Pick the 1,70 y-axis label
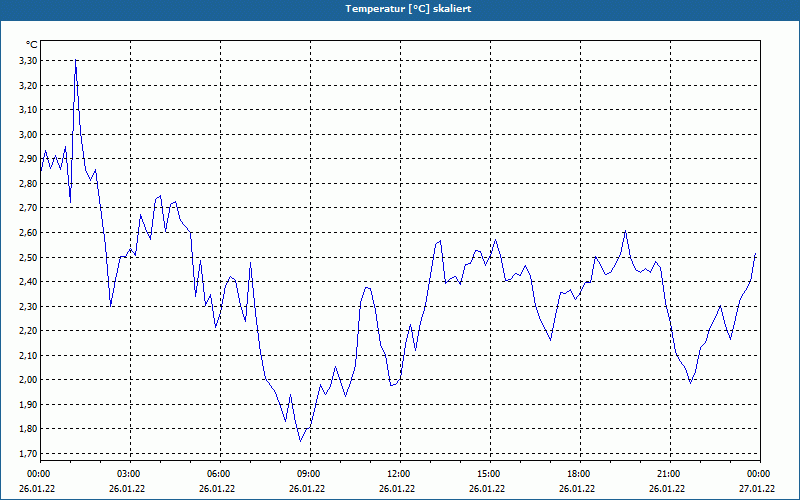The image size is (800, 500). [x=28, y=454]
